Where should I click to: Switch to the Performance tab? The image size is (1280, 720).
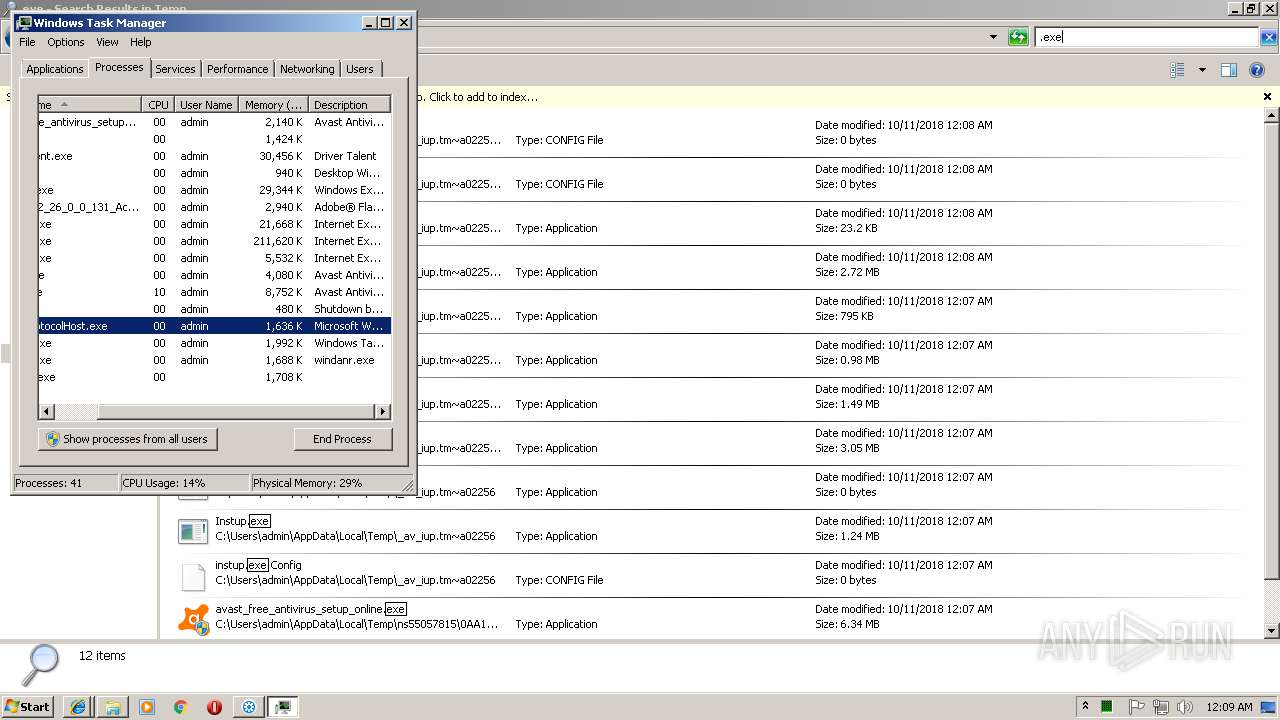click(238, 69)
